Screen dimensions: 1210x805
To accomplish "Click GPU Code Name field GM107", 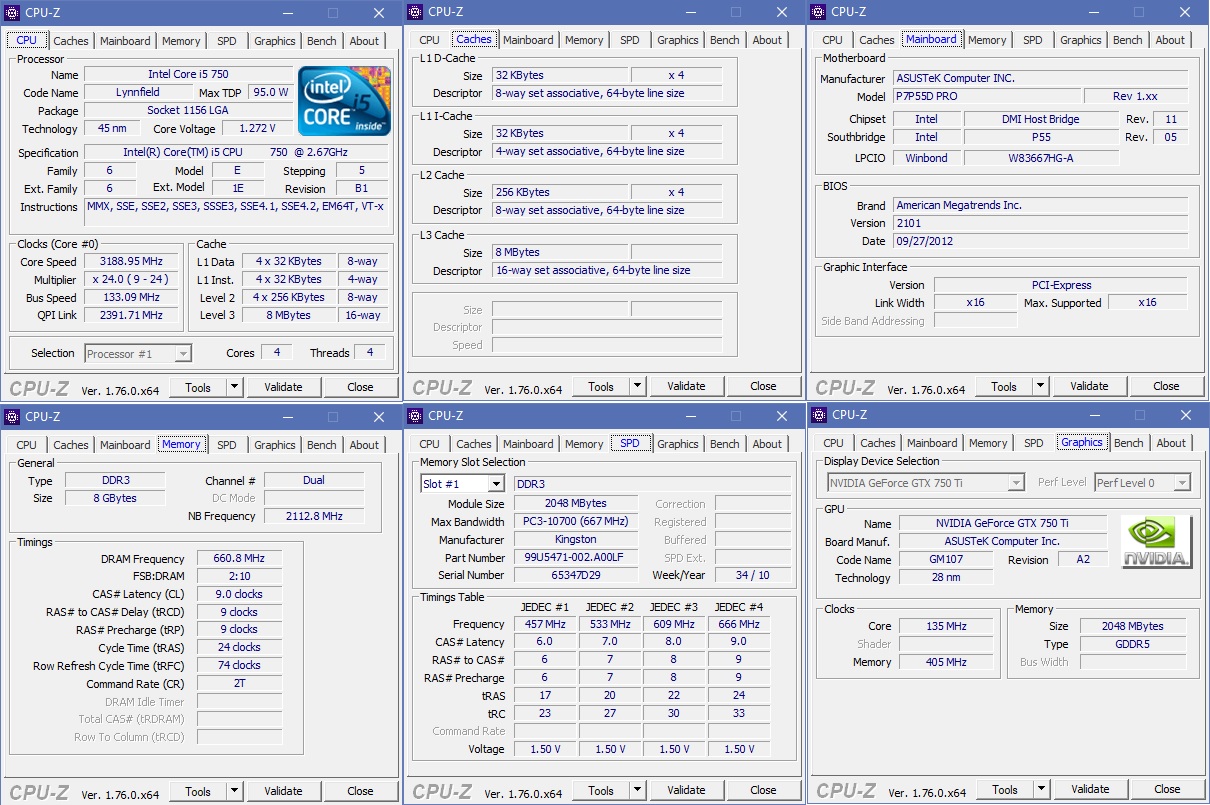I will pos(946,560).
